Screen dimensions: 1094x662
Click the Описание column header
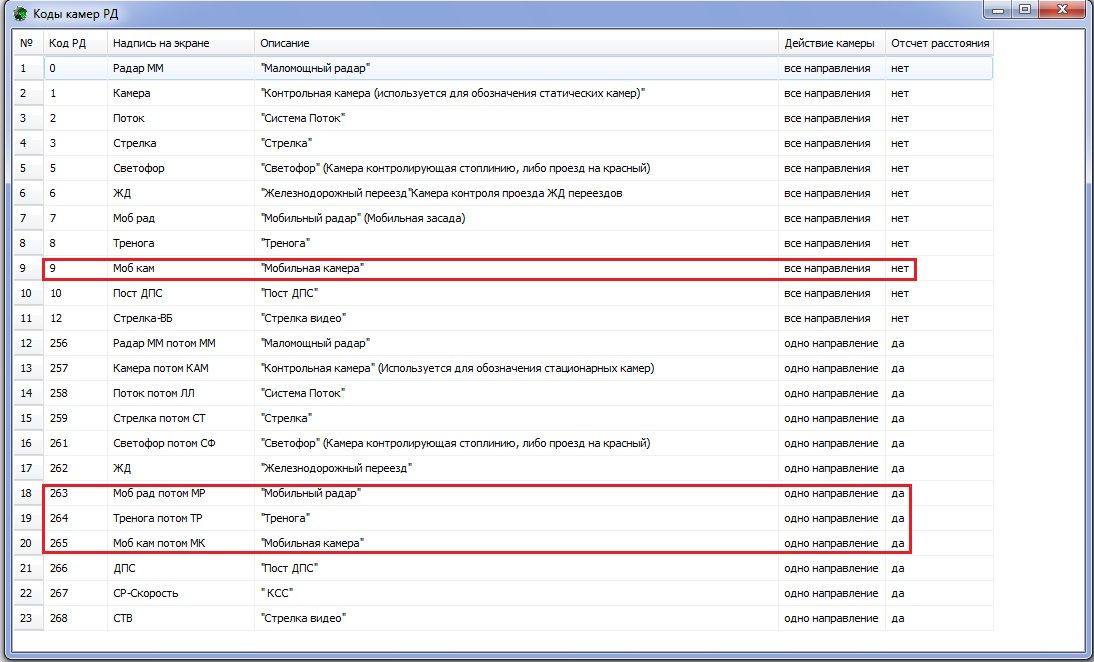pos(516,43)
